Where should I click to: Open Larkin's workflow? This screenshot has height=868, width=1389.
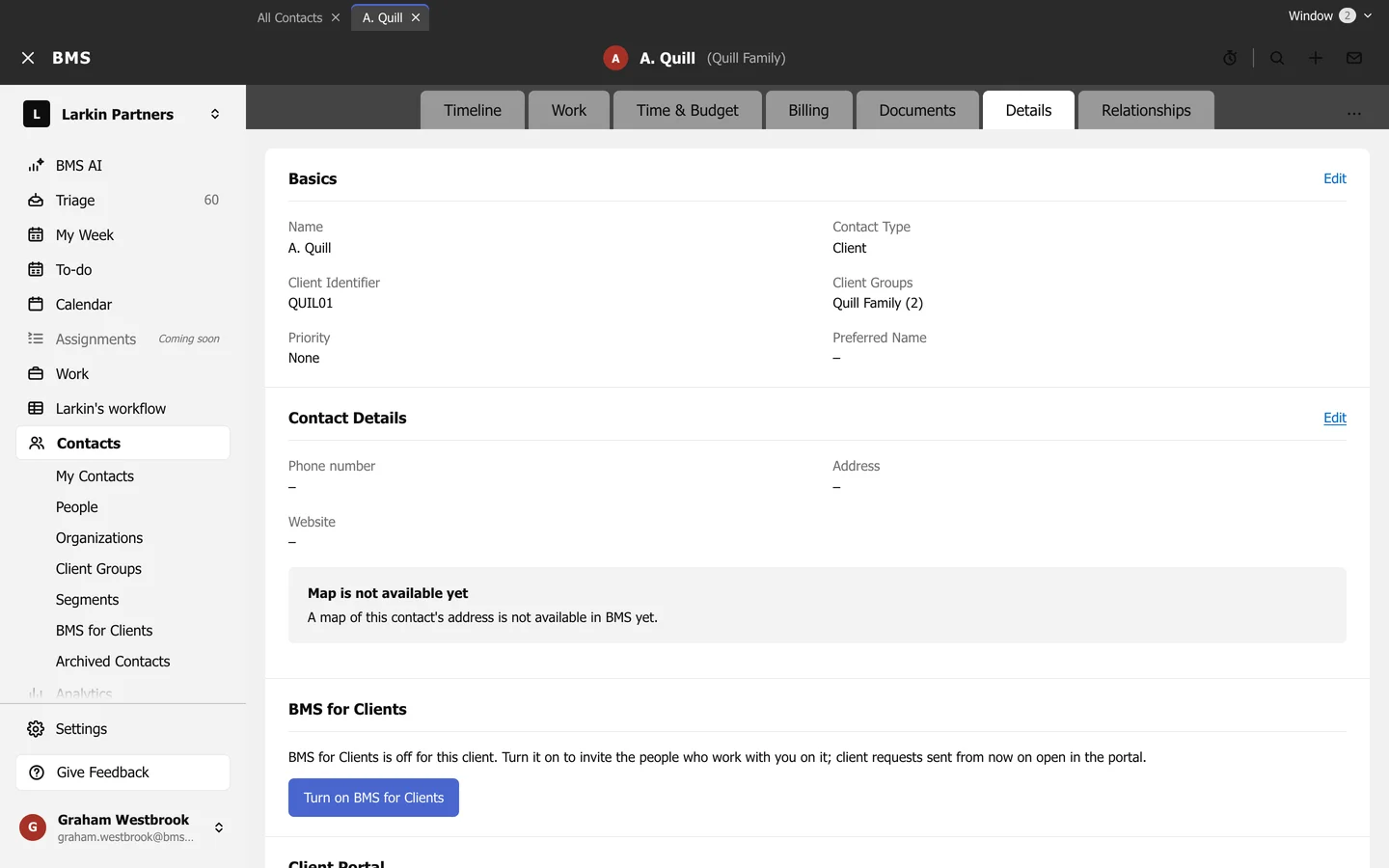tap(123, 409)
